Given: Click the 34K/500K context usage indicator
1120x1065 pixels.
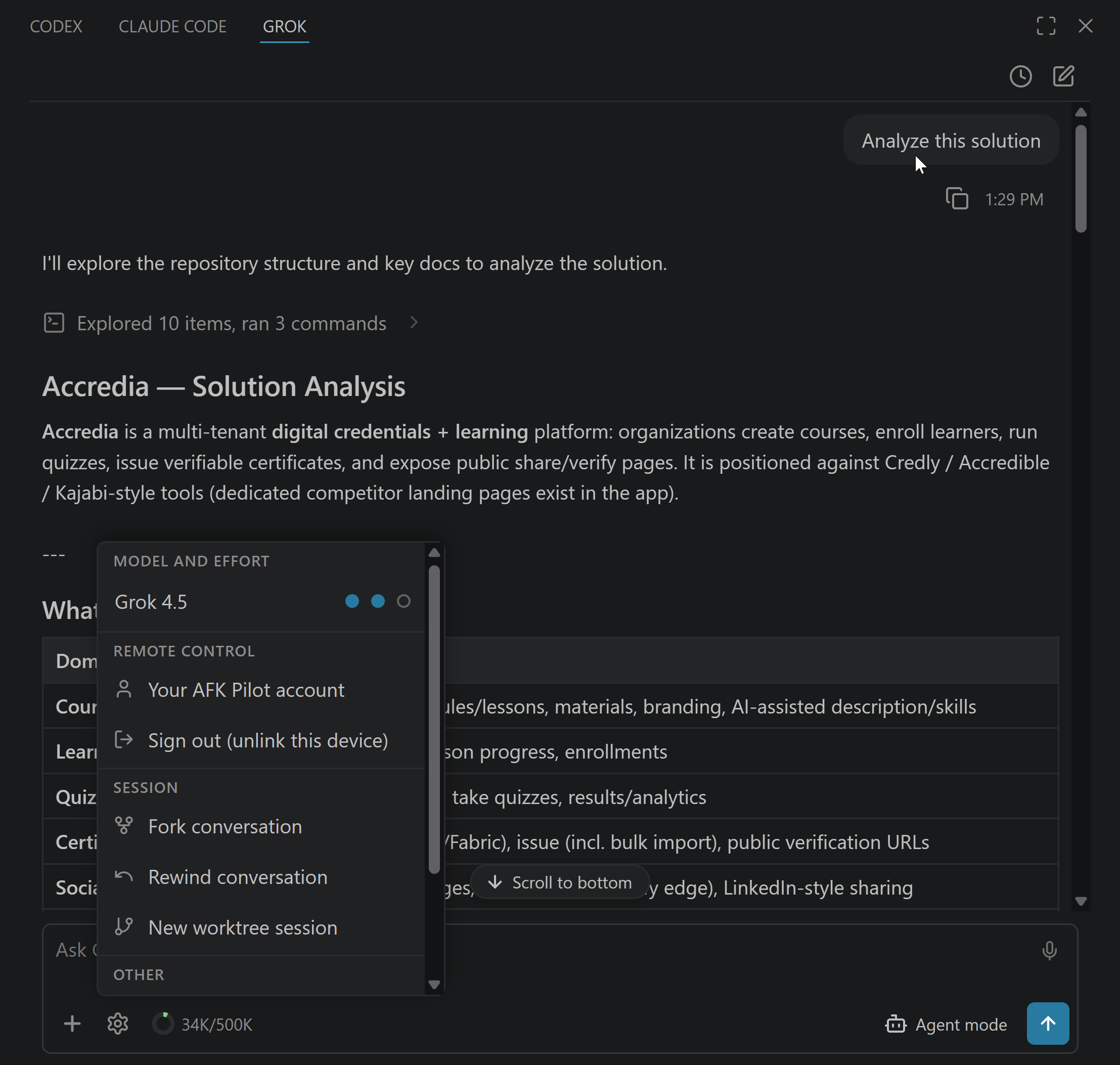Looking at the screenshot, I should (202, 1024).
